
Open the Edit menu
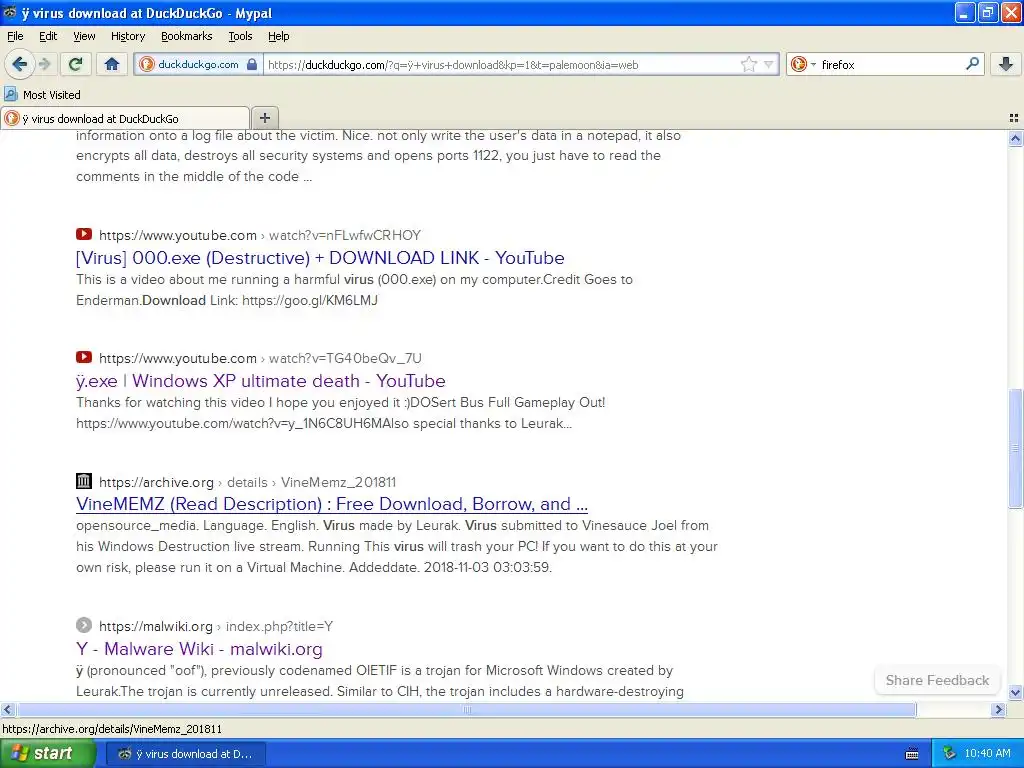(48, 36)
